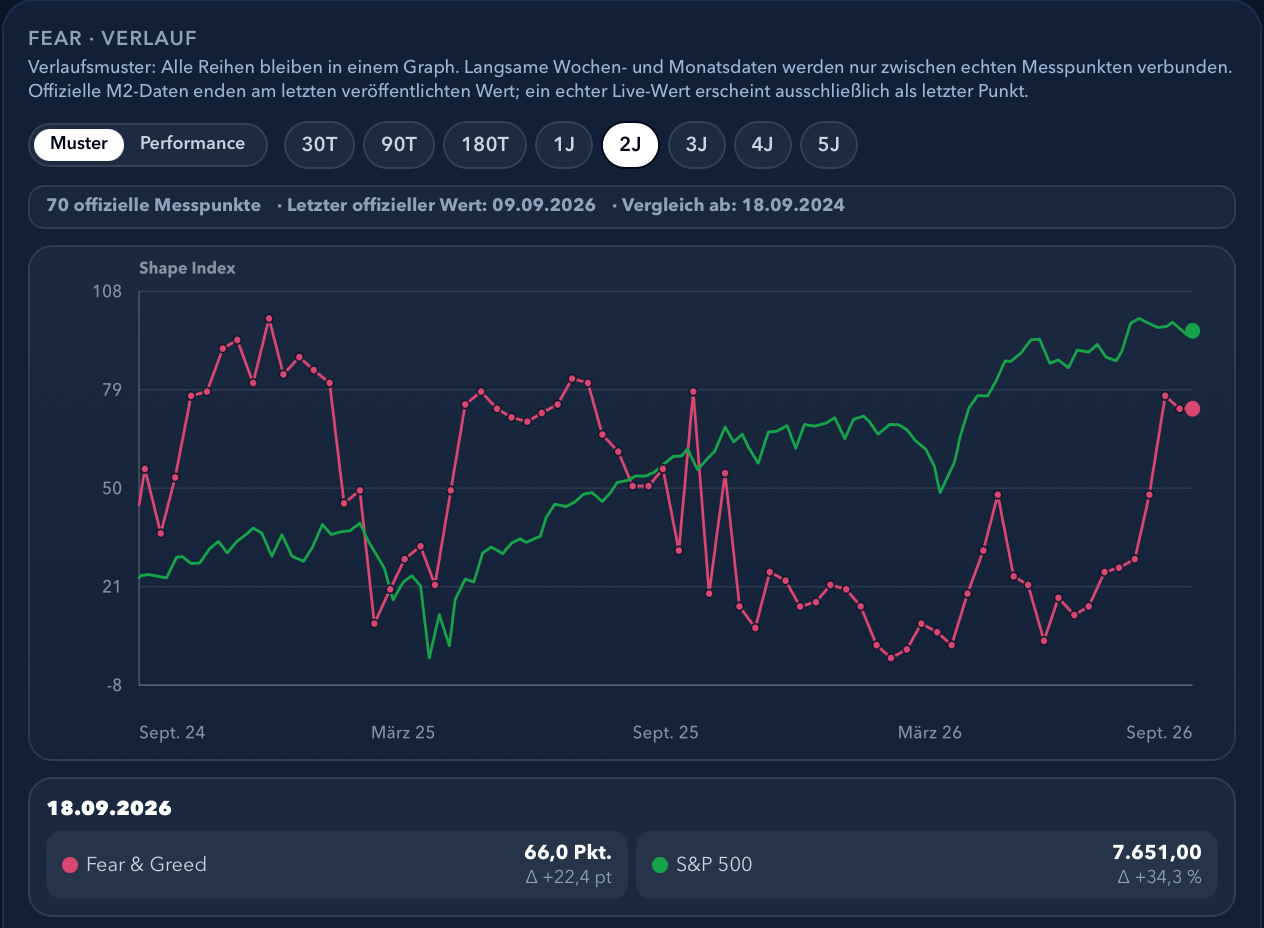Click the 'Δ +34,3 %' change value
Image resolution: width=1264 pixels, height=928 pixels.
click(x=1159, y=879)
